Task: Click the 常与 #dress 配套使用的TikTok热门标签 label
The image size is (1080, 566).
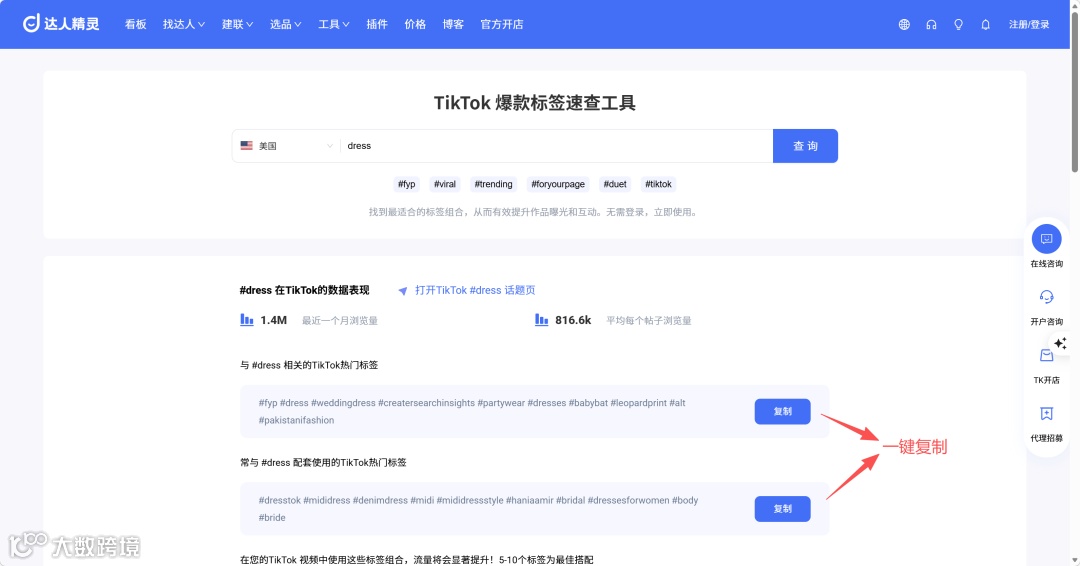Action: [x=323, y=463]
